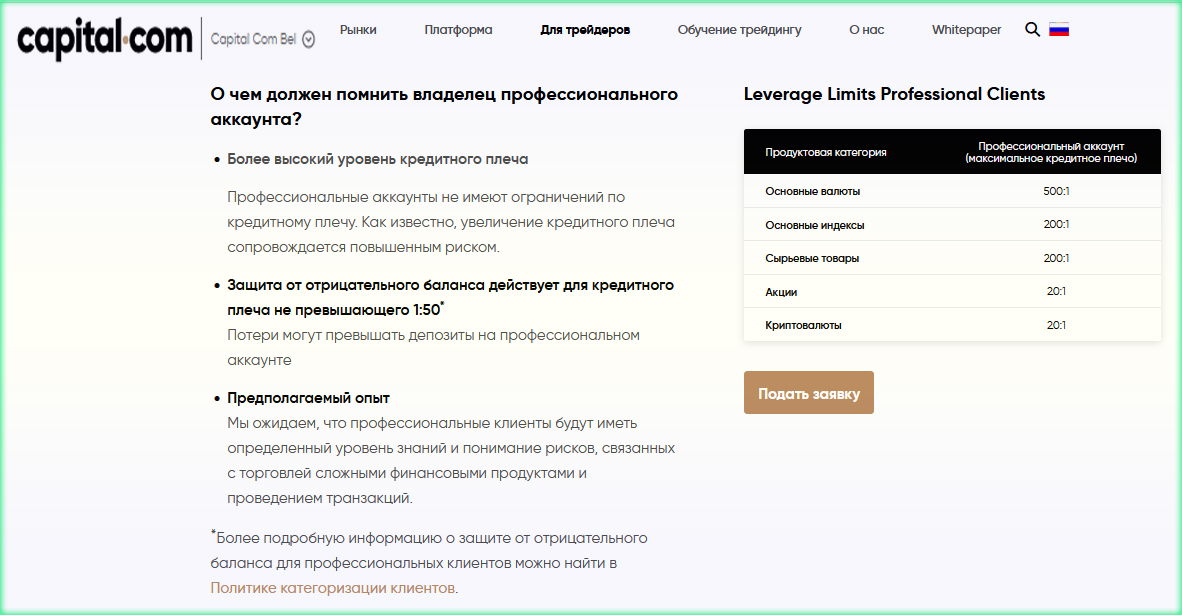
Task: Switch language using the Russian flag icon
Action: (x=1058, y=30)
